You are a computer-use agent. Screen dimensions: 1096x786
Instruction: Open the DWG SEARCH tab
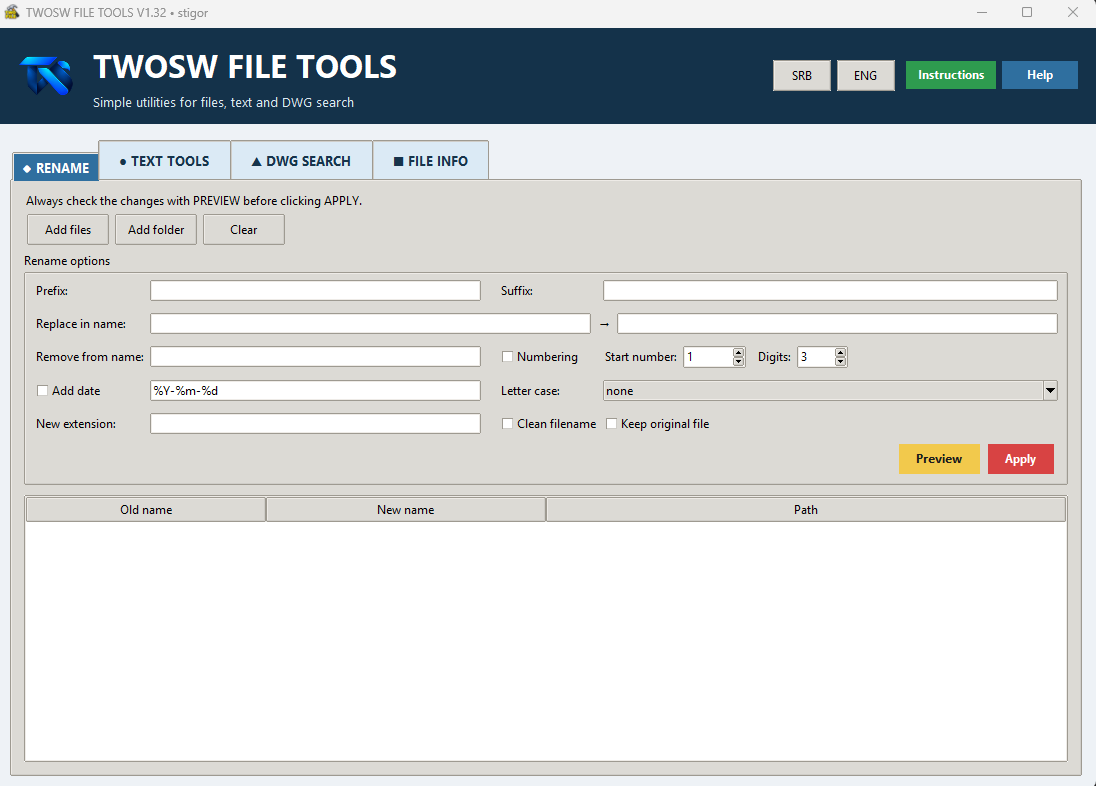301,161
